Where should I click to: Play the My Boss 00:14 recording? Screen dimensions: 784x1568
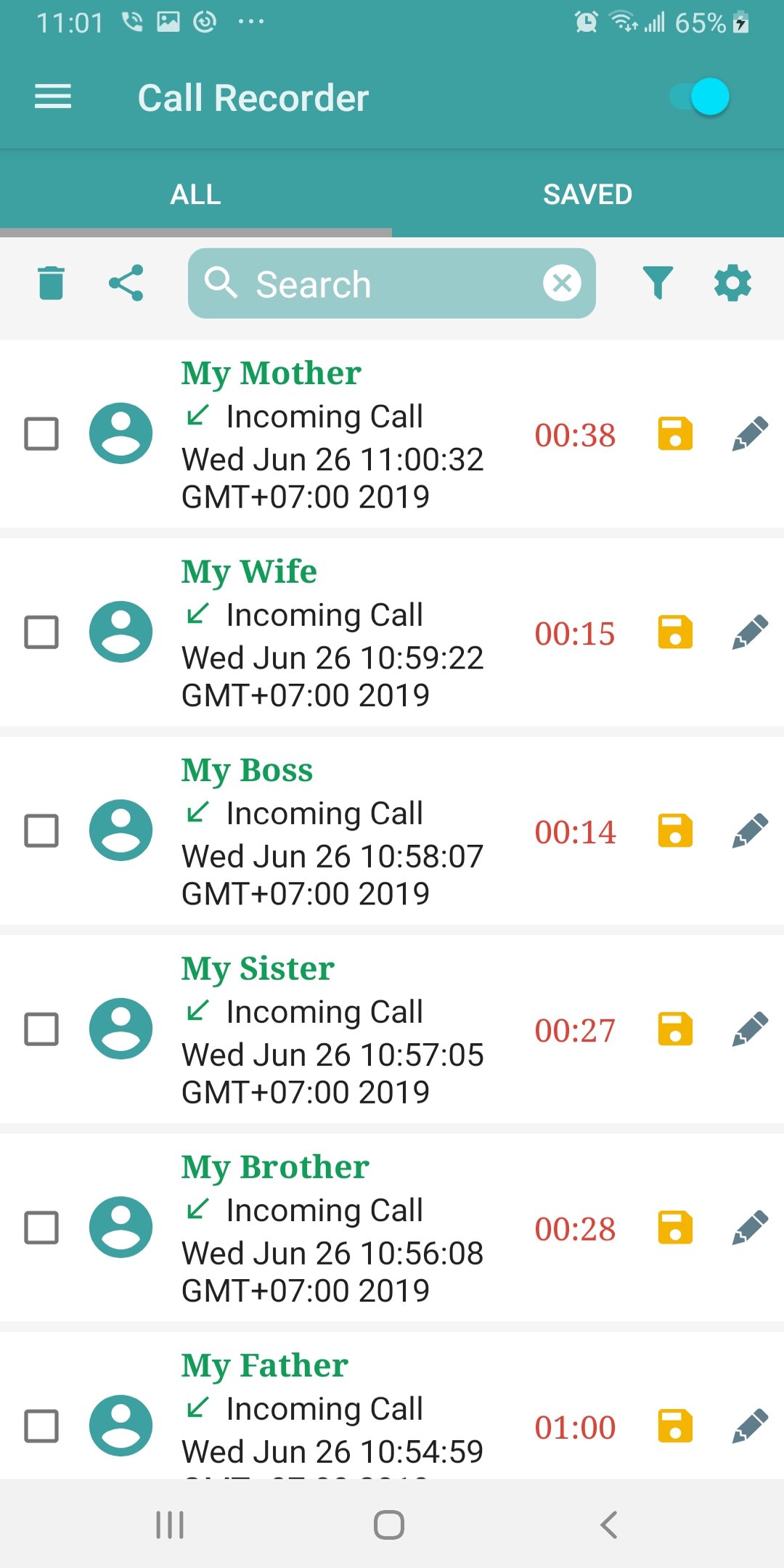(x=575, y=832)
